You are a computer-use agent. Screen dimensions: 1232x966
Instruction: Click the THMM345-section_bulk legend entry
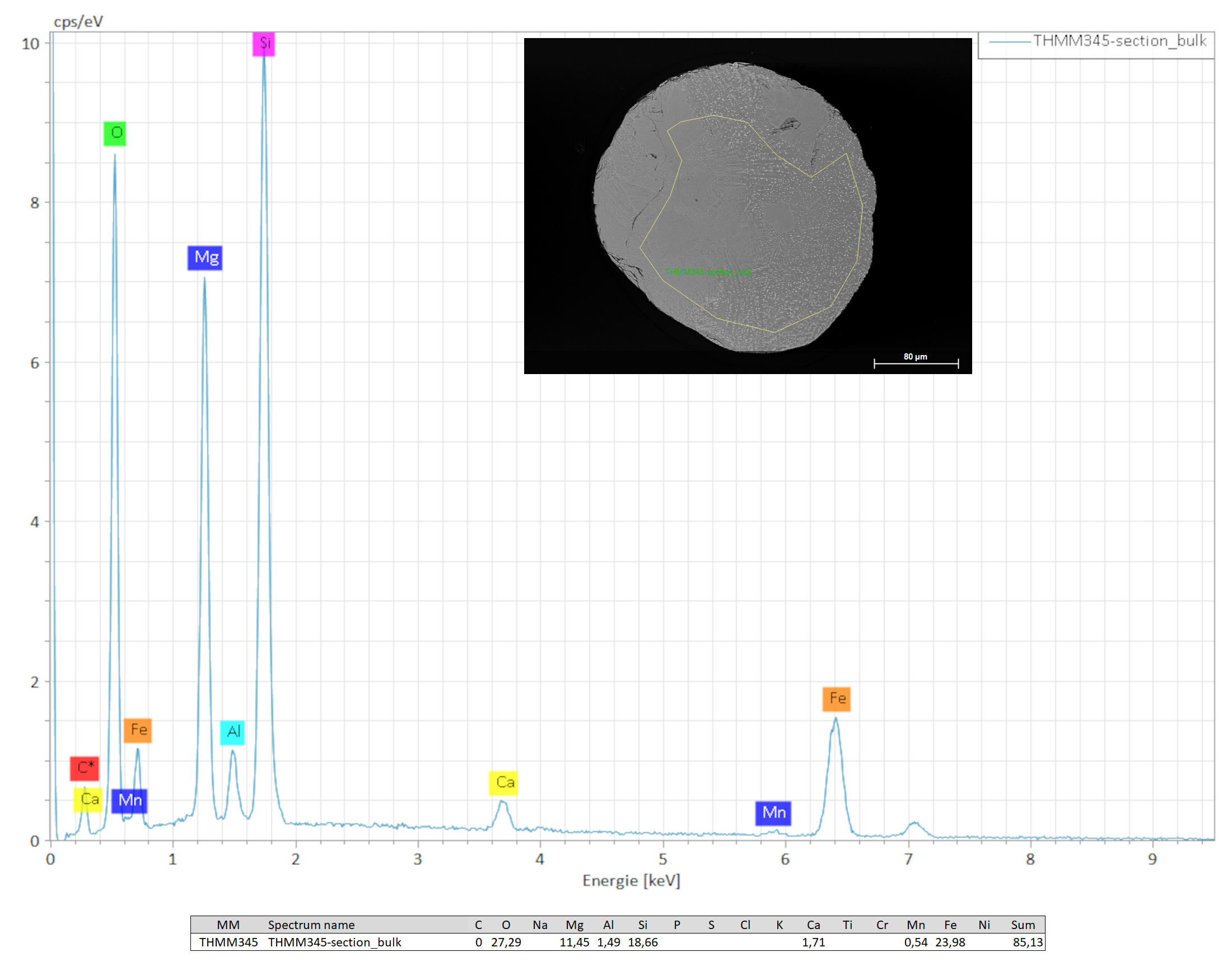[1118, 41]
